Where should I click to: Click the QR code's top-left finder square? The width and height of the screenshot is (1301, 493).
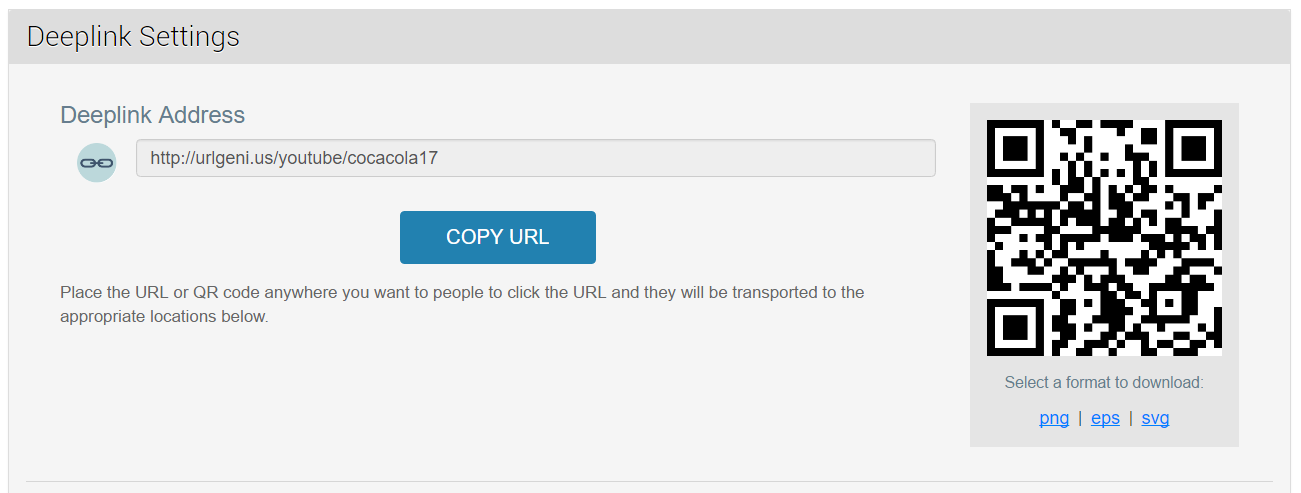click(1015, 148)
